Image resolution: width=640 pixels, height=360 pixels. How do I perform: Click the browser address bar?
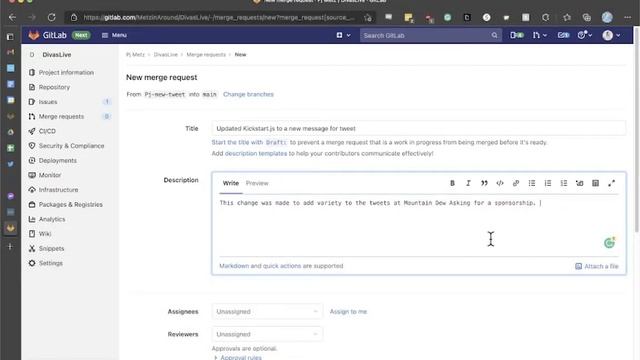click(218, 17)
